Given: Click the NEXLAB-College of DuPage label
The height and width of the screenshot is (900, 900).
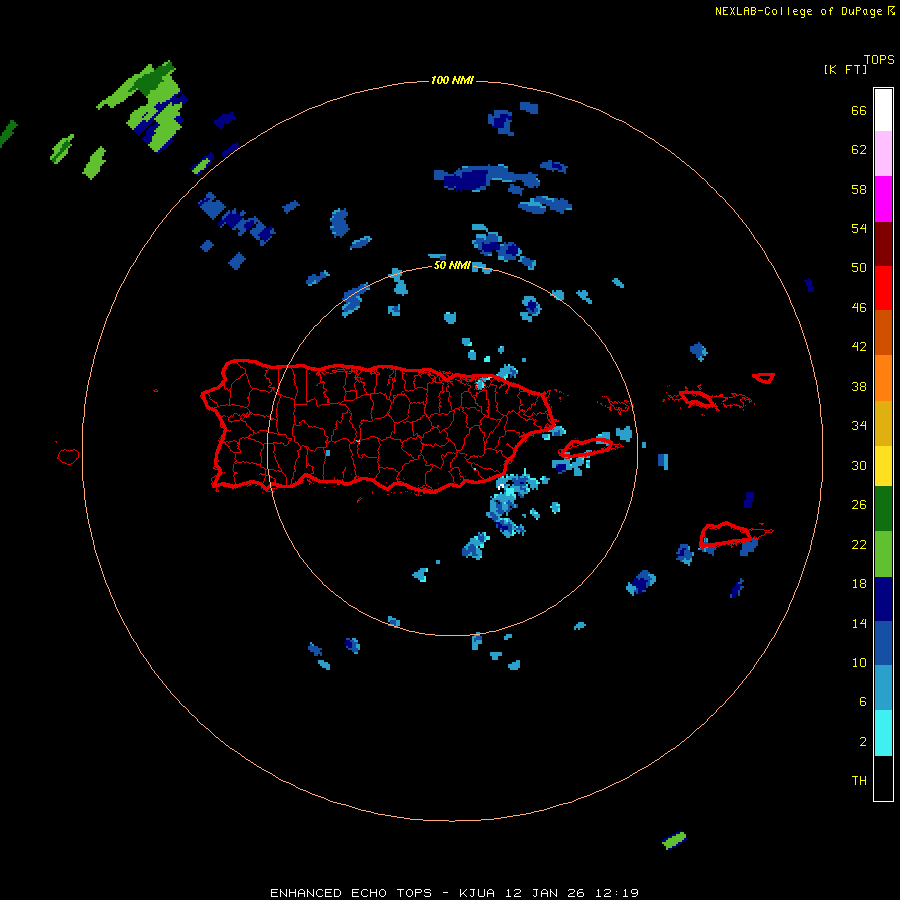Looking at the screenshot, I should [805, 11].
